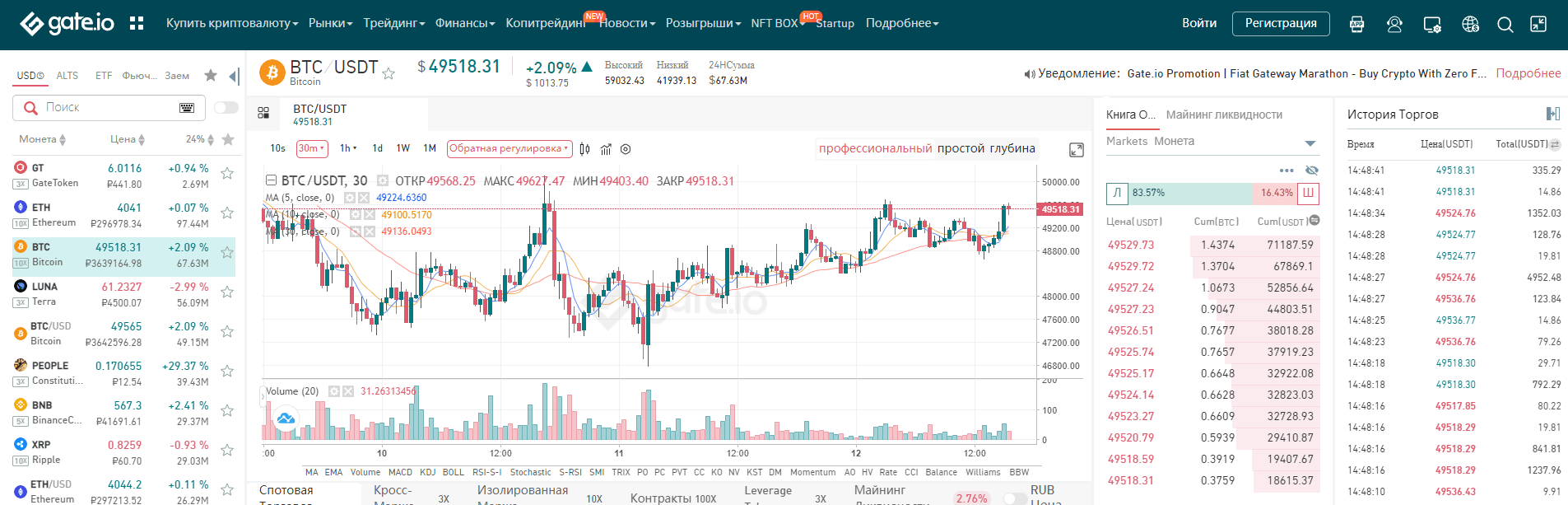Screen dimensions: 1568x505
Task: Click the exit fullscreen icon in header
Action: [1538, 24]
